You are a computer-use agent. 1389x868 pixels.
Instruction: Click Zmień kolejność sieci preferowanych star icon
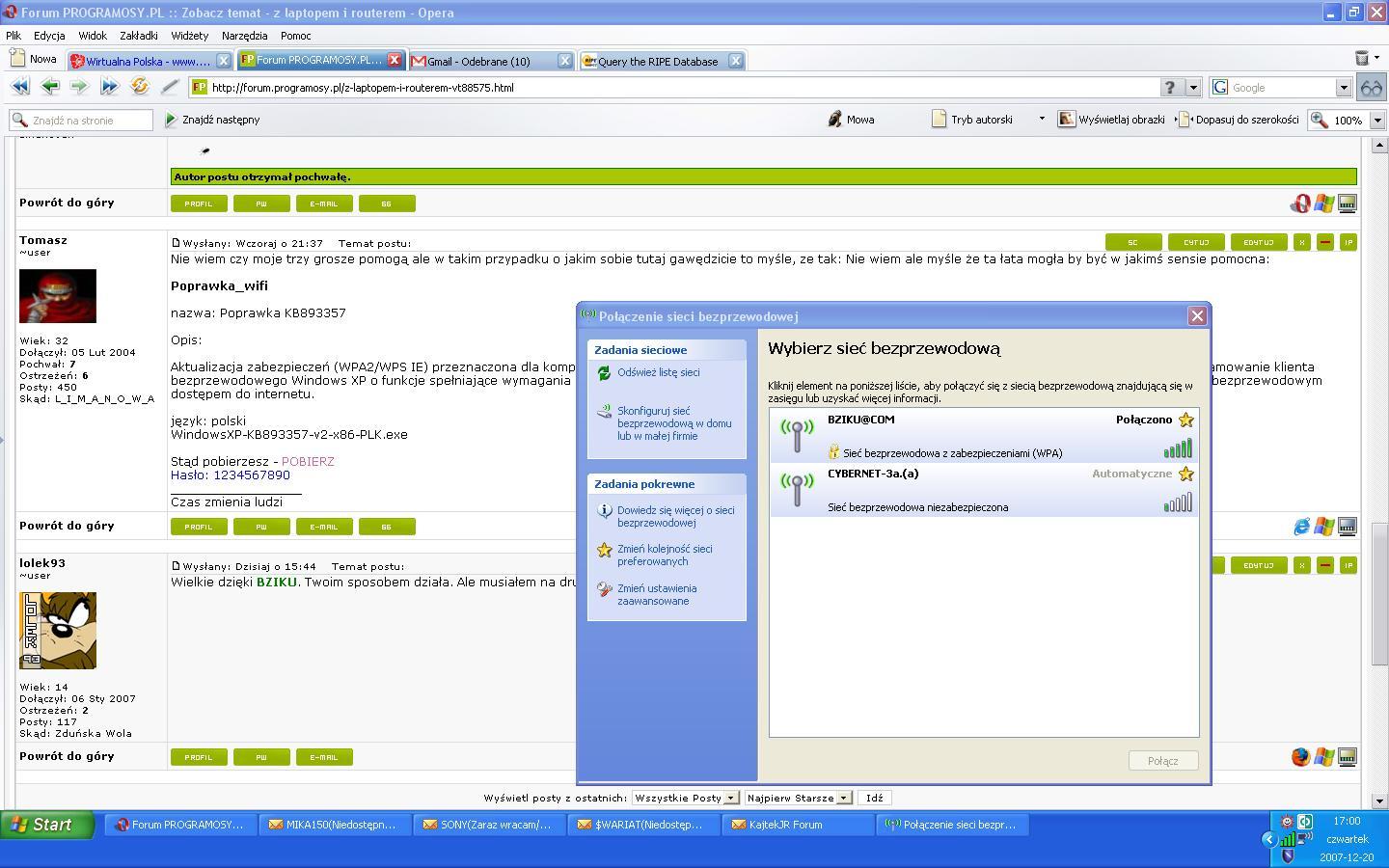tap(604, 550)
